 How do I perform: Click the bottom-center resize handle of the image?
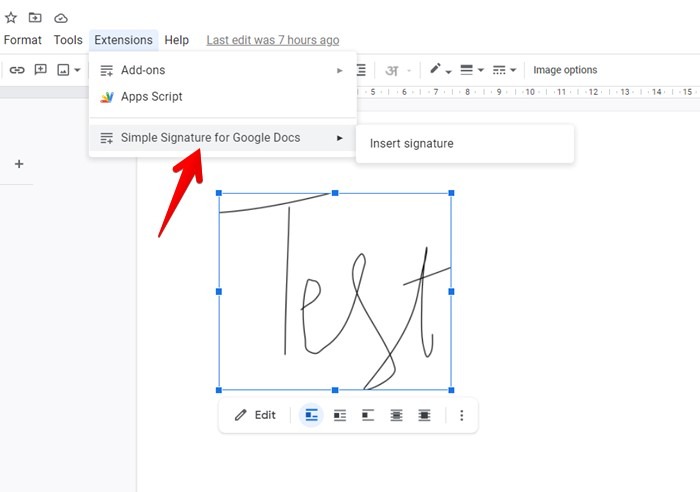tap(335, 390)
